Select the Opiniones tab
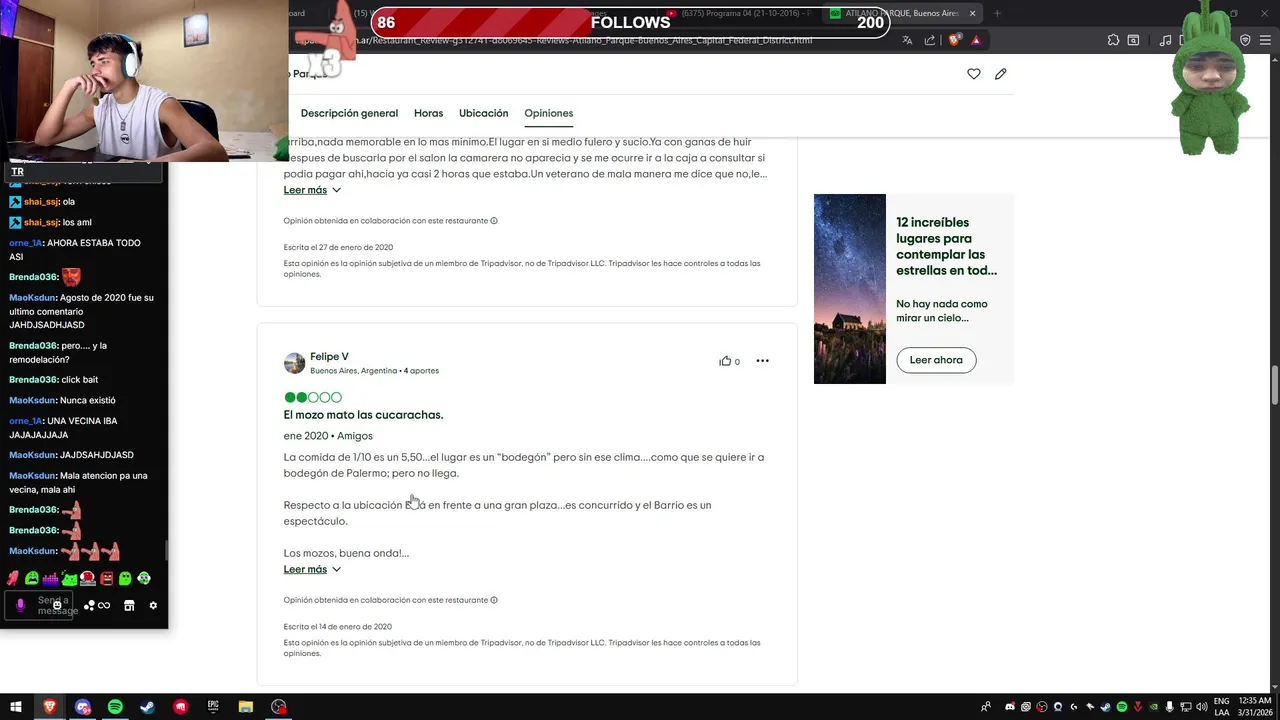 [x=548, y=113]
